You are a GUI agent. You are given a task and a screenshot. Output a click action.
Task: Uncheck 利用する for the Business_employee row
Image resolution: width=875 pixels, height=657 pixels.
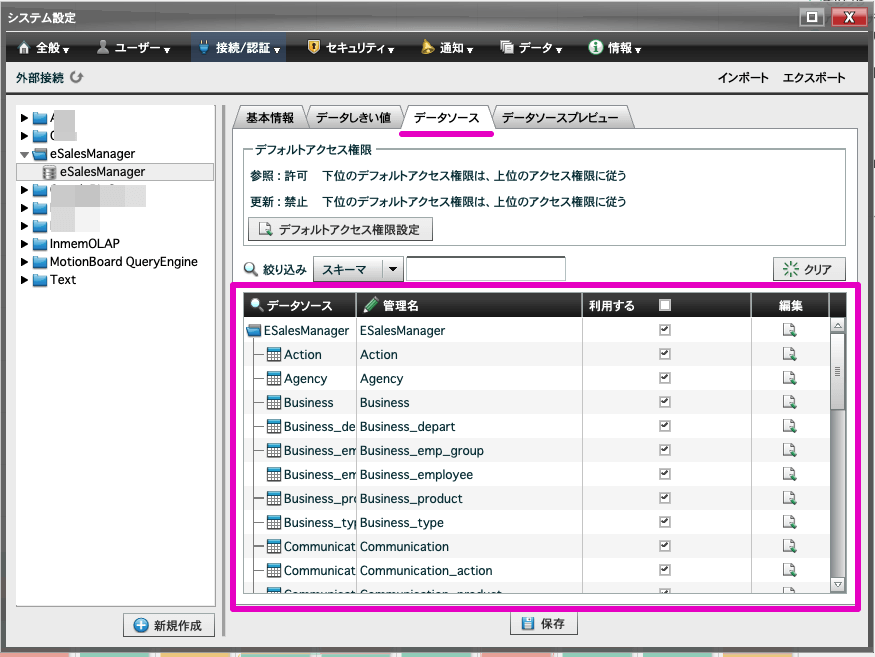(665, 473)
